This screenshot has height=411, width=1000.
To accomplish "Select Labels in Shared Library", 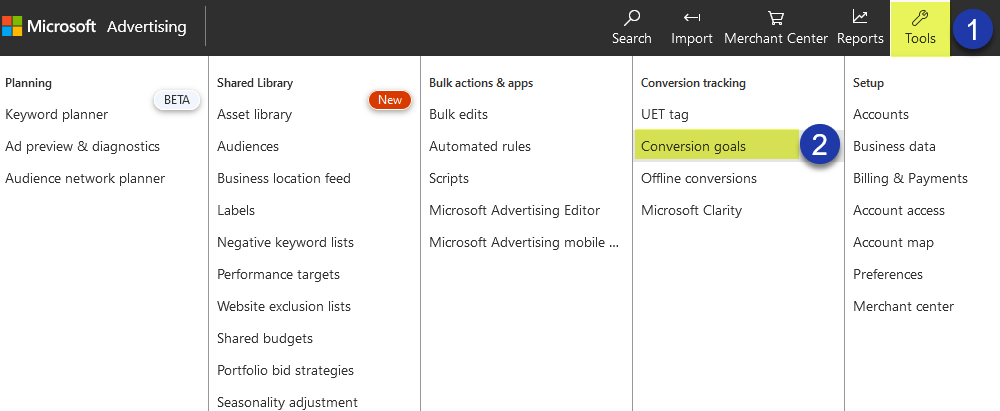I will 236,210.
